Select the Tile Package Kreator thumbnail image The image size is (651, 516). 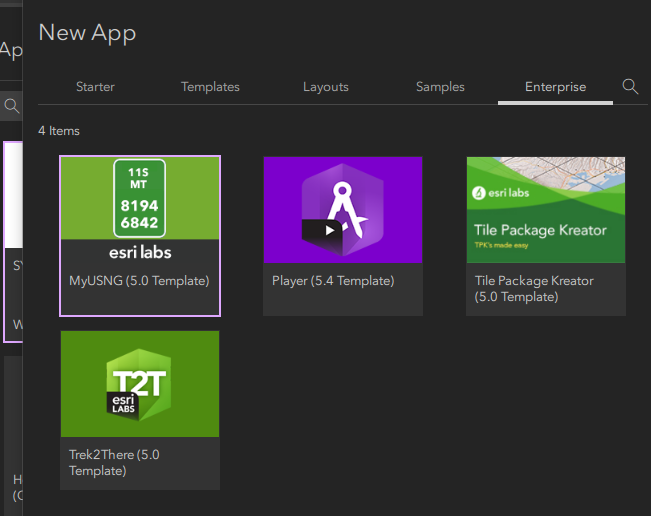point(546,210)
